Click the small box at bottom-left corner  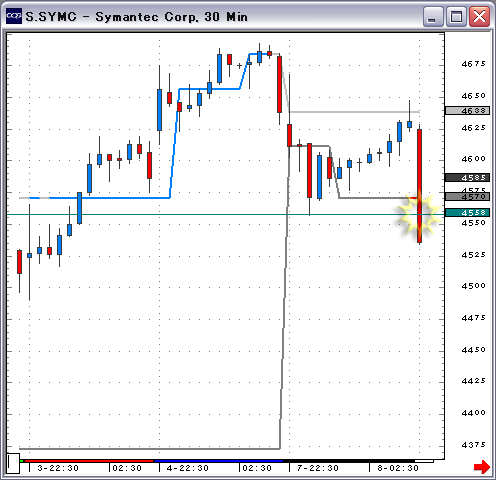pos(13,463)
